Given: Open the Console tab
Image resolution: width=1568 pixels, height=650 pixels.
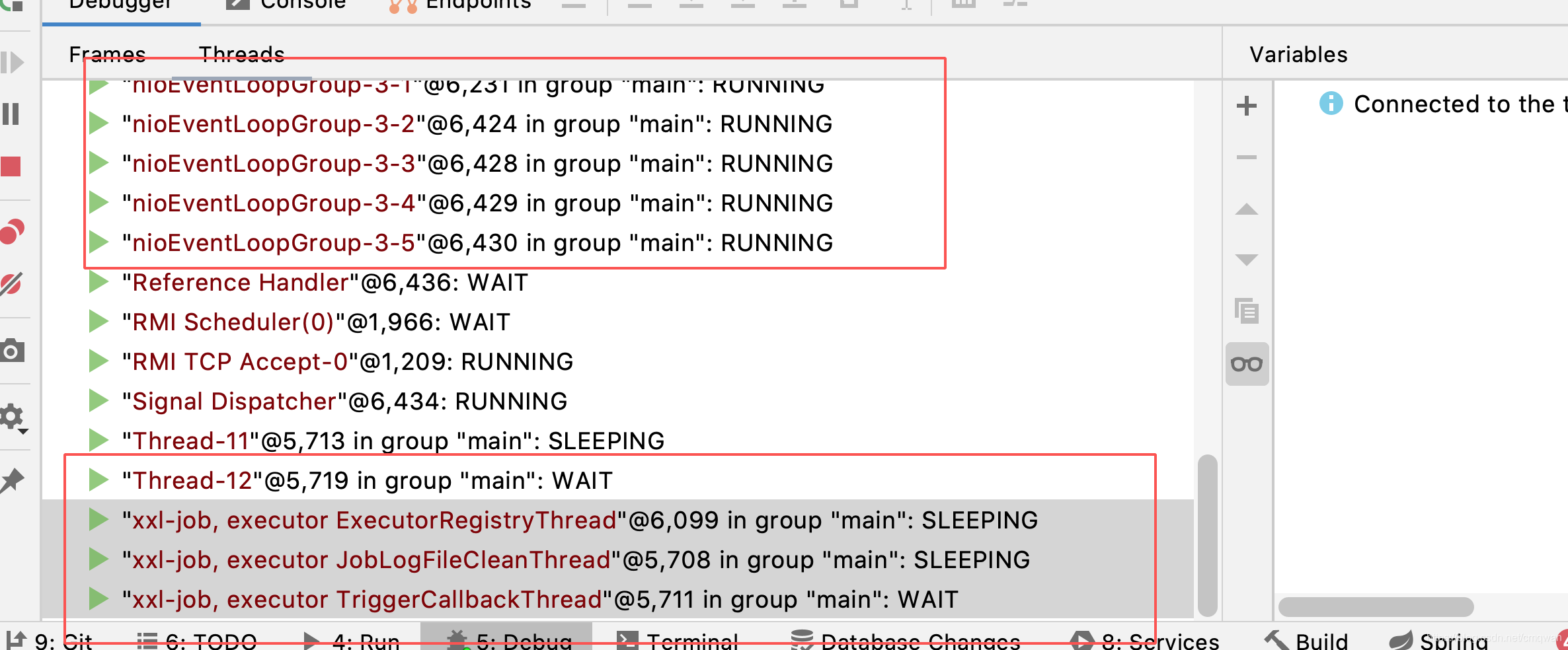Looking at the screenshot, I should point(286,5).
